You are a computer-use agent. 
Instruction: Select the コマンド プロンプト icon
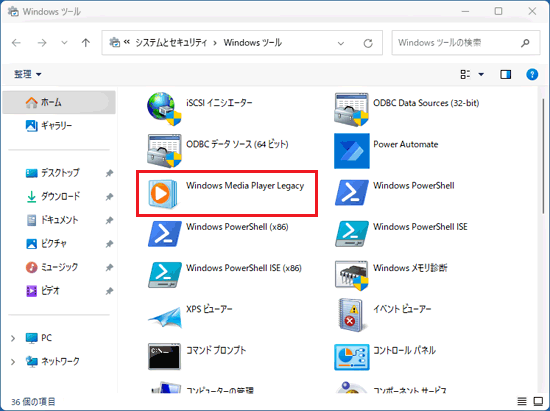pos(164,357)
